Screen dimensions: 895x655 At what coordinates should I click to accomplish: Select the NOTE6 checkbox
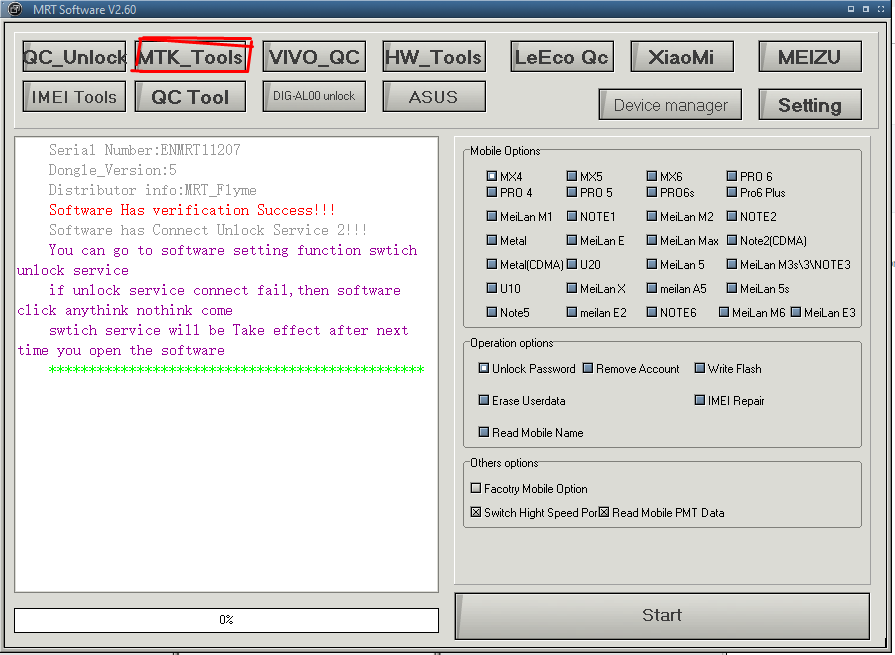651,312
